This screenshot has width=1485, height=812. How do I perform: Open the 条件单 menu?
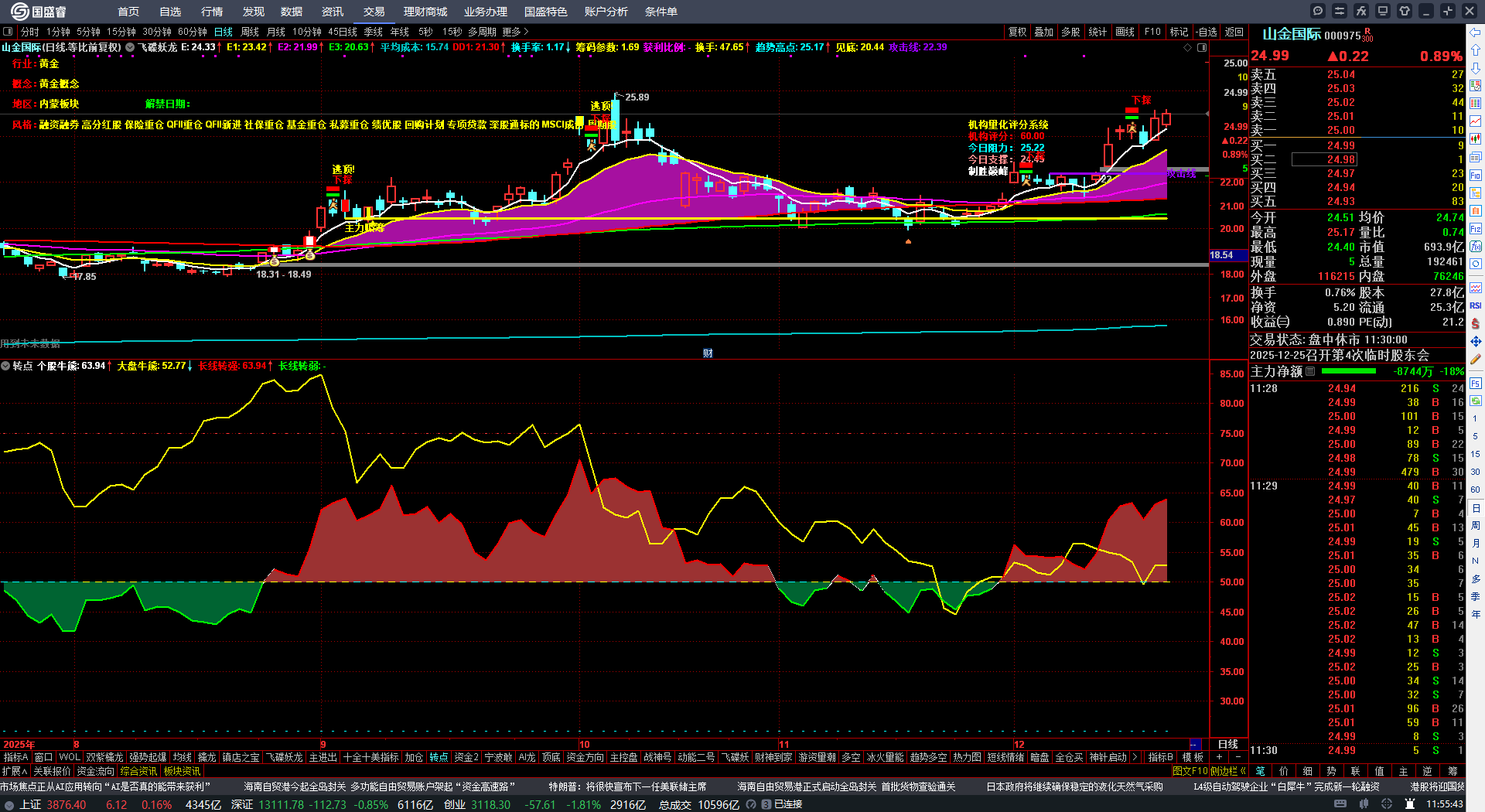point(661,12)
